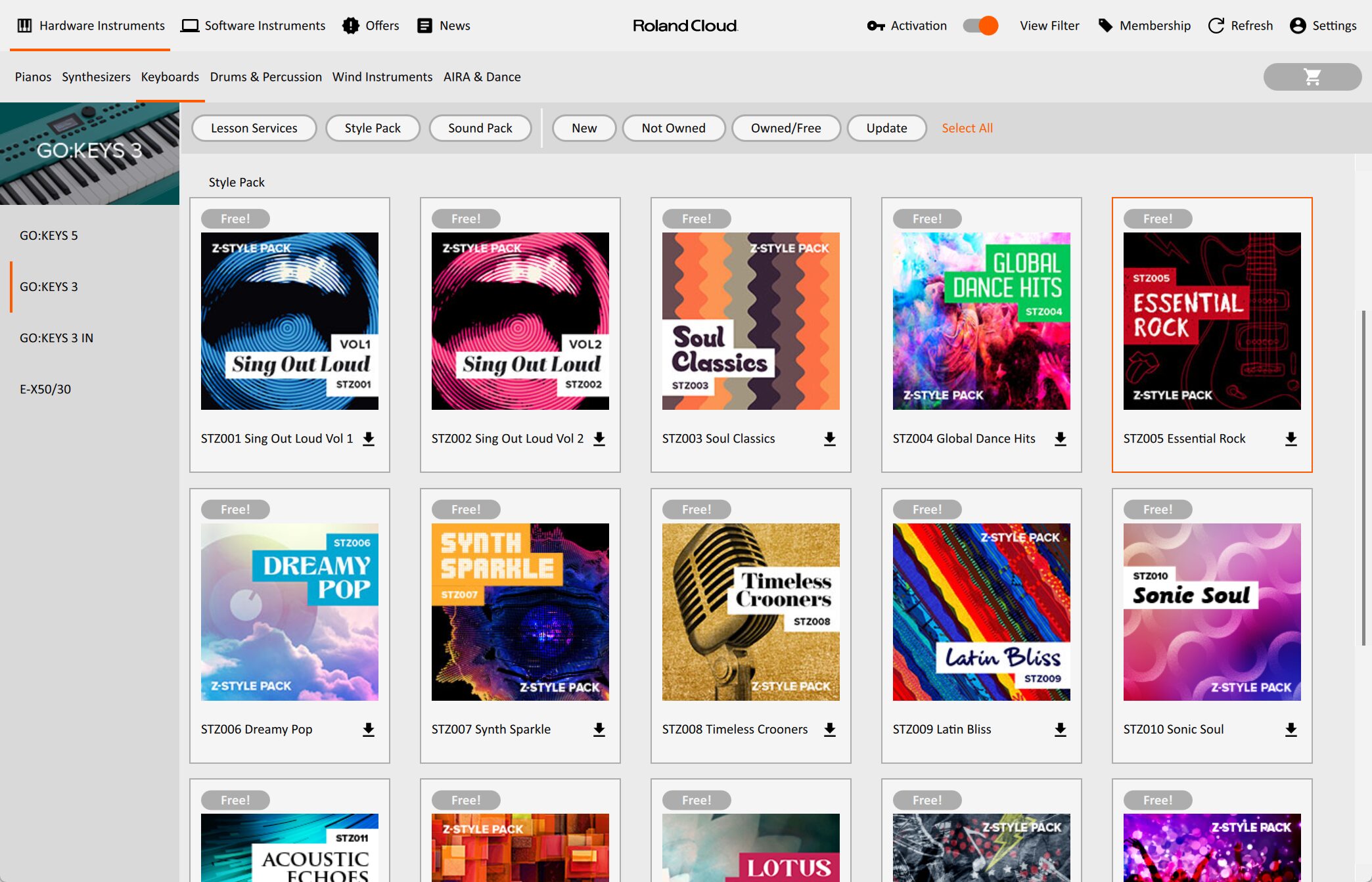1372x882 pixels.
Task: Toggle the Not Owned filter
Action: [x=674, y=128]
